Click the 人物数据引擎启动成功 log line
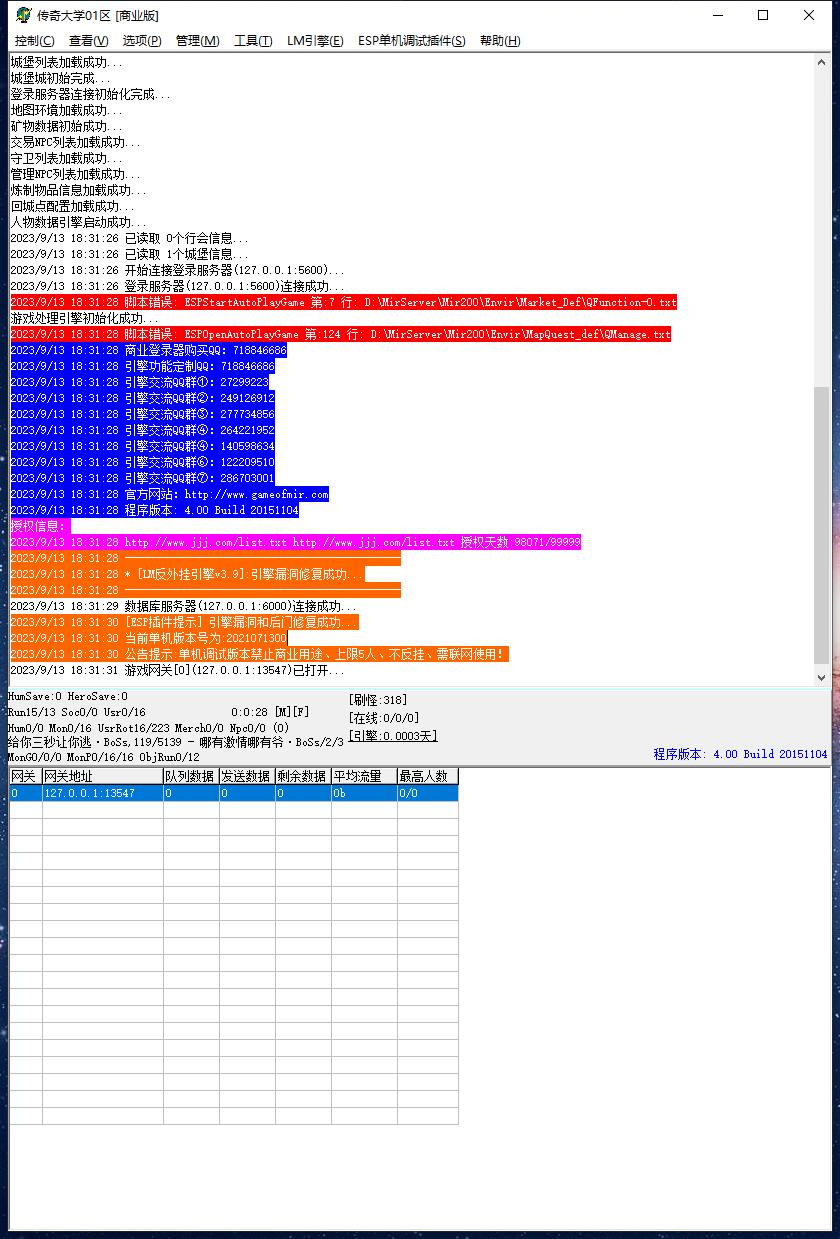 click(78, 222)
